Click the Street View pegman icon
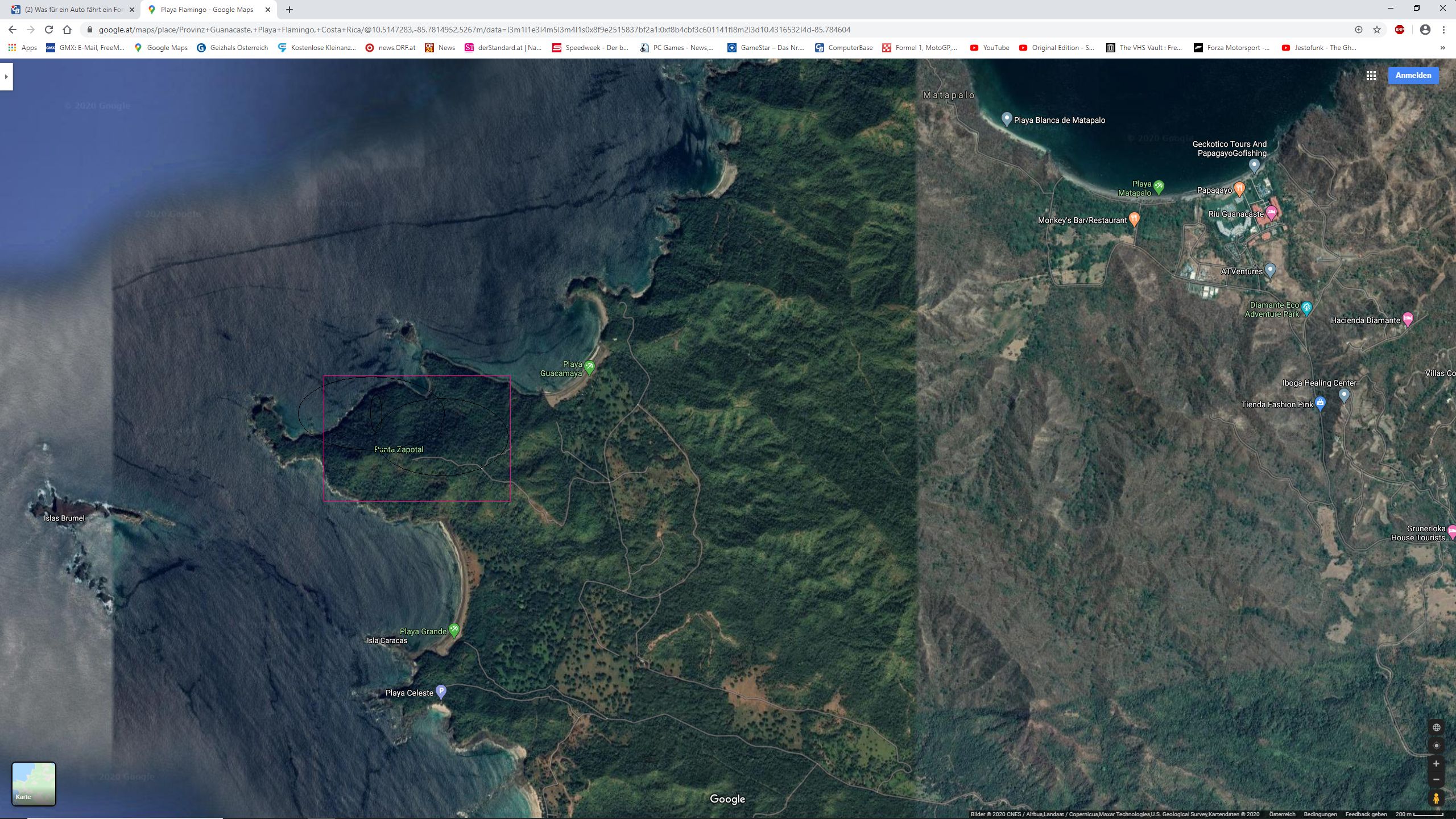The image size is (1456, 819). tap(1436, 799)
